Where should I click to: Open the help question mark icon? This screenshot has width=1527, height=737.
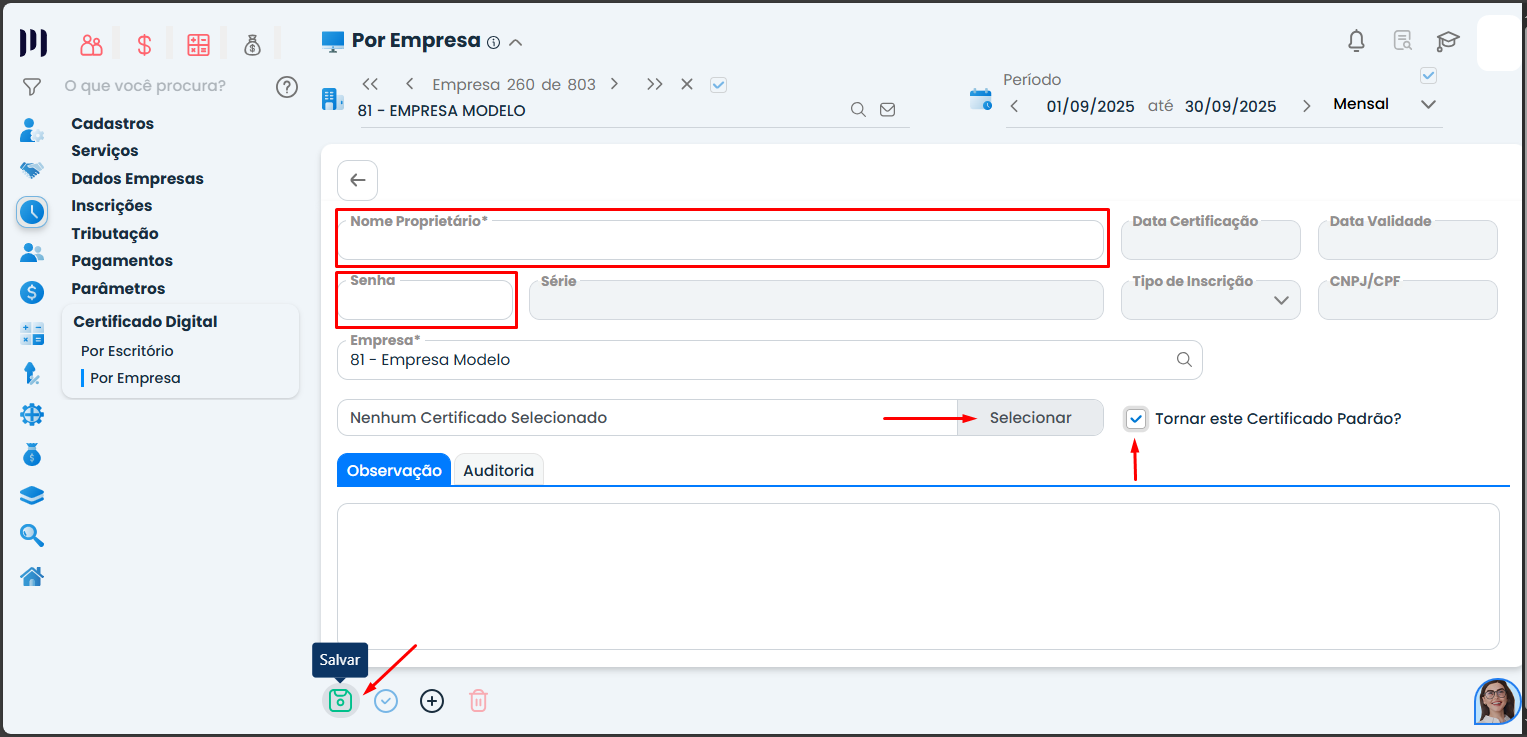click(x=287, y=87)
